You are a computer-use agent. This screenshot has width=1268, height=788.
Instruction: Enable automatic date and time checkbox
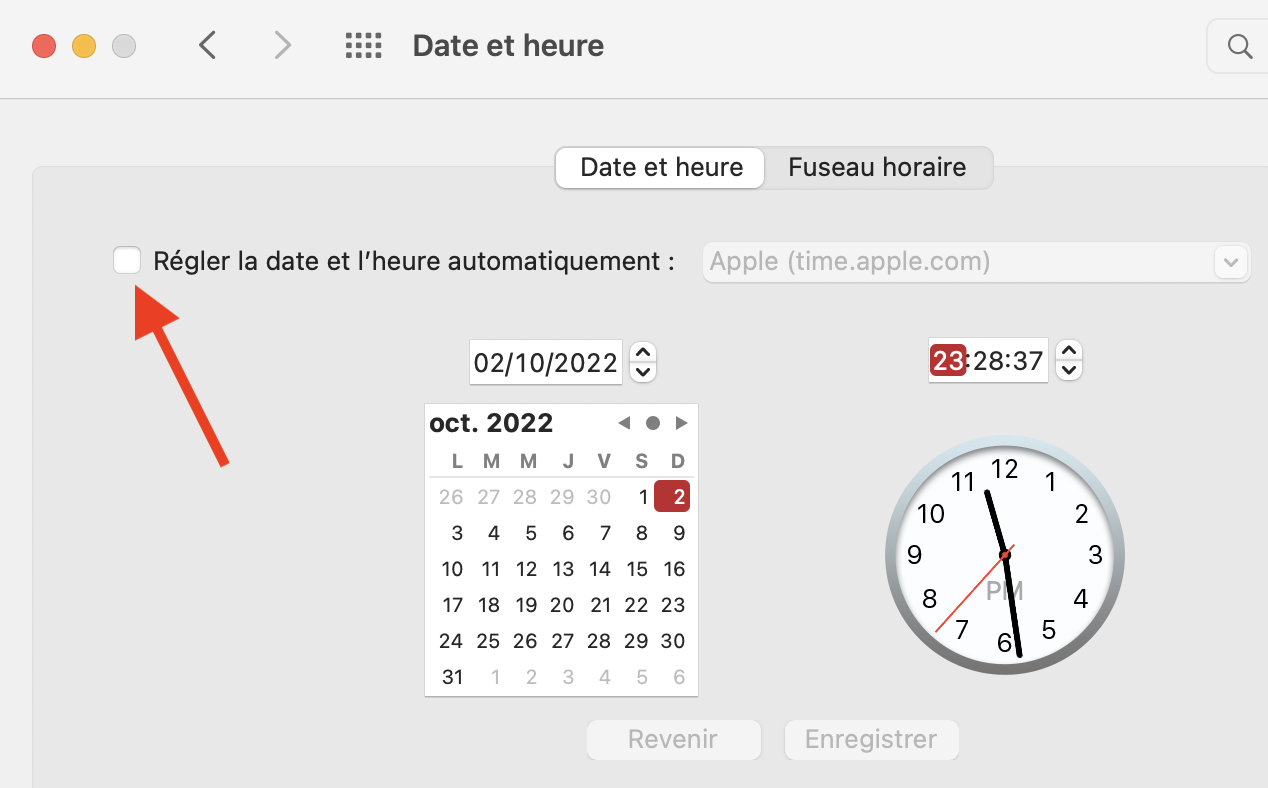tap(127, 261)
